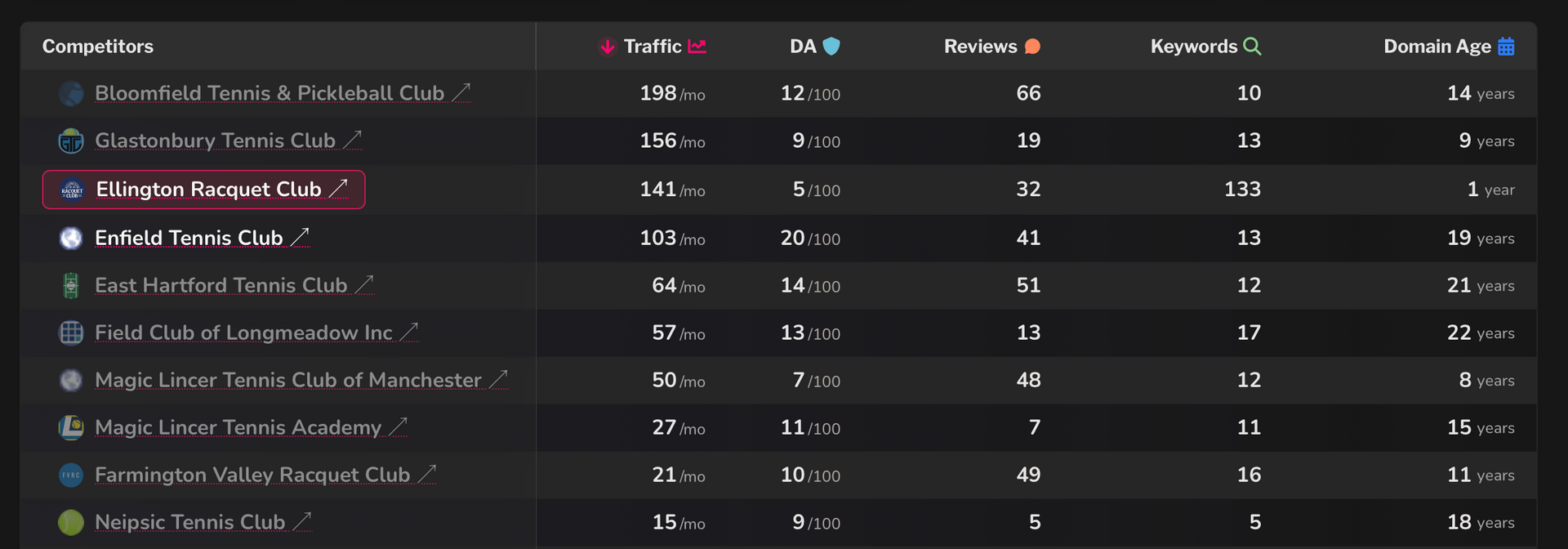Click the Farmington Valley Racquet Club logo
Screen dimensions: 1568x549
click(x=71, y=475)
